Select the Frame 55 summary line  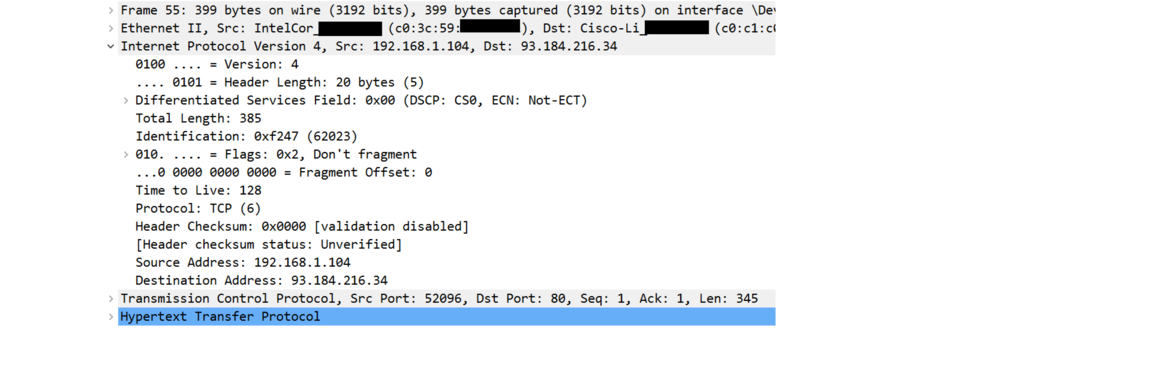pos(446,10)
